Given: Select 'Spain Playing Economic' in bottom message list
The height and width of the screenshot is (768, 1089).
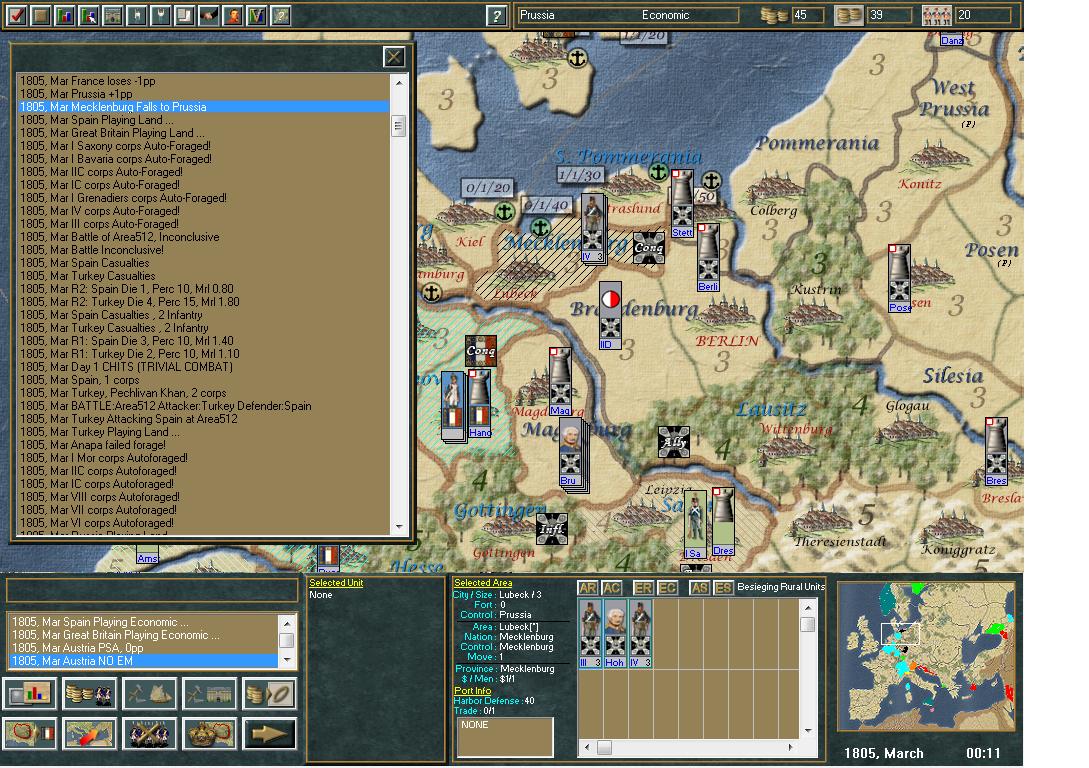Looking at the screenshot, I should point(143,622).
